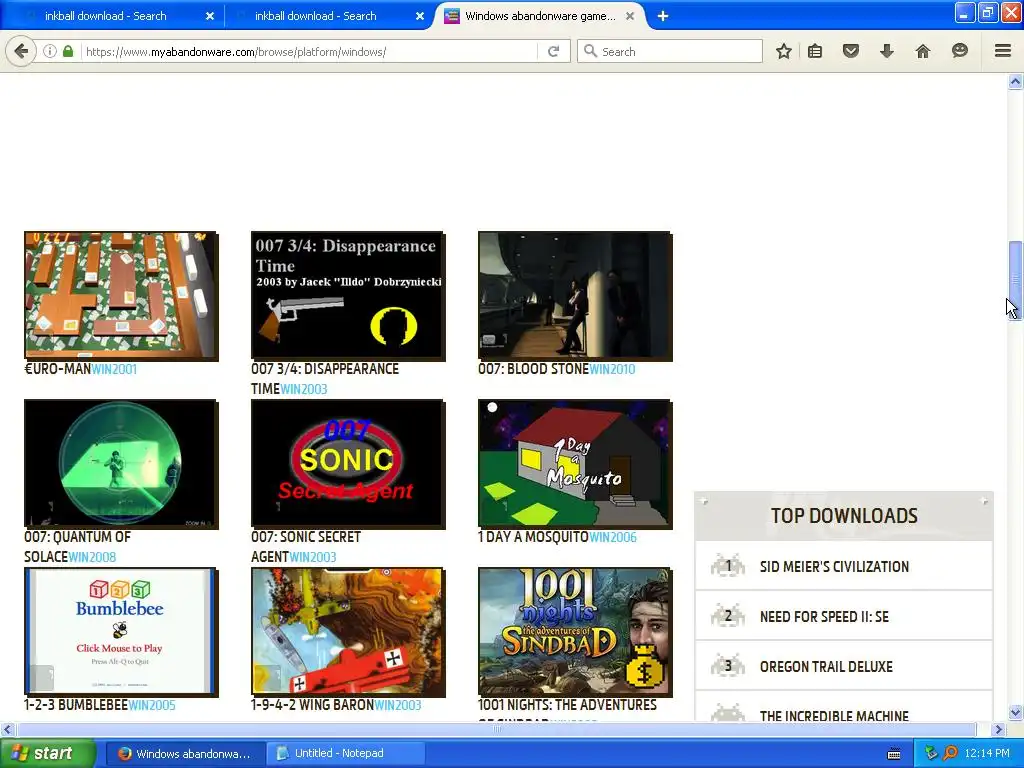Open the 007 Quantum of Solace thumbnail
Image resolution: width=1024 pixels, height=768 pixels.
tap(121, 464)
